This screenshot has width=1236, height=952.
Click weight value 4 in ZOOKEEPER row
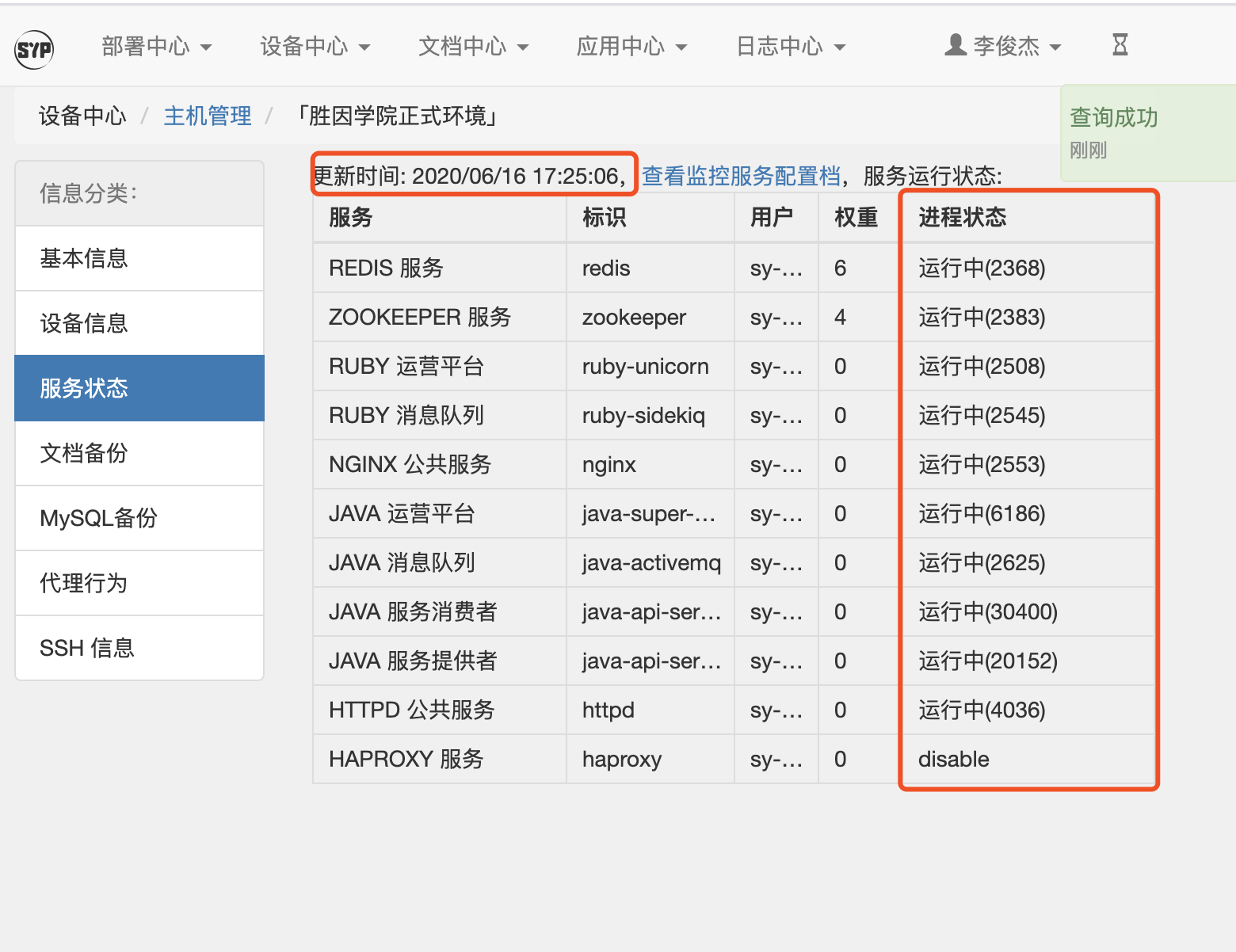pos(841,317)
